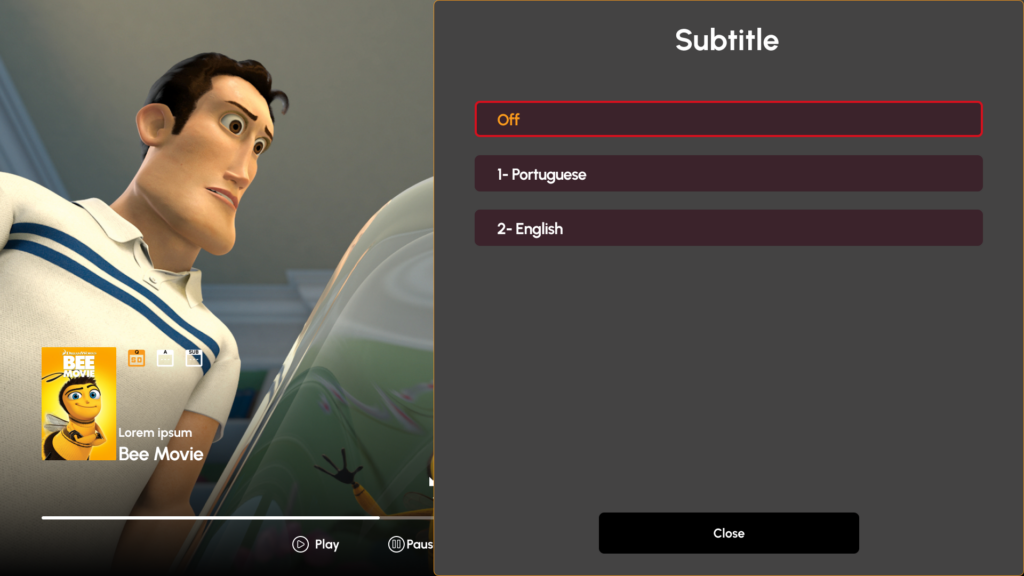The height and width of the screenshot is (576, 1024).
Task: Seek within the white played portion of progress bar
Action: coord(210,518)
